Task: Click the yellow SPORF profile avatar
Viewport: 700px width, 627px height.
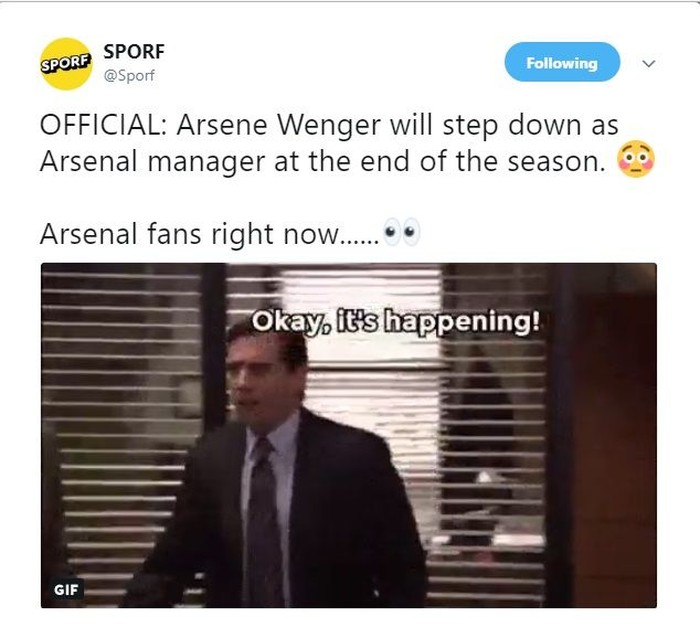Action: click(65, 62)
